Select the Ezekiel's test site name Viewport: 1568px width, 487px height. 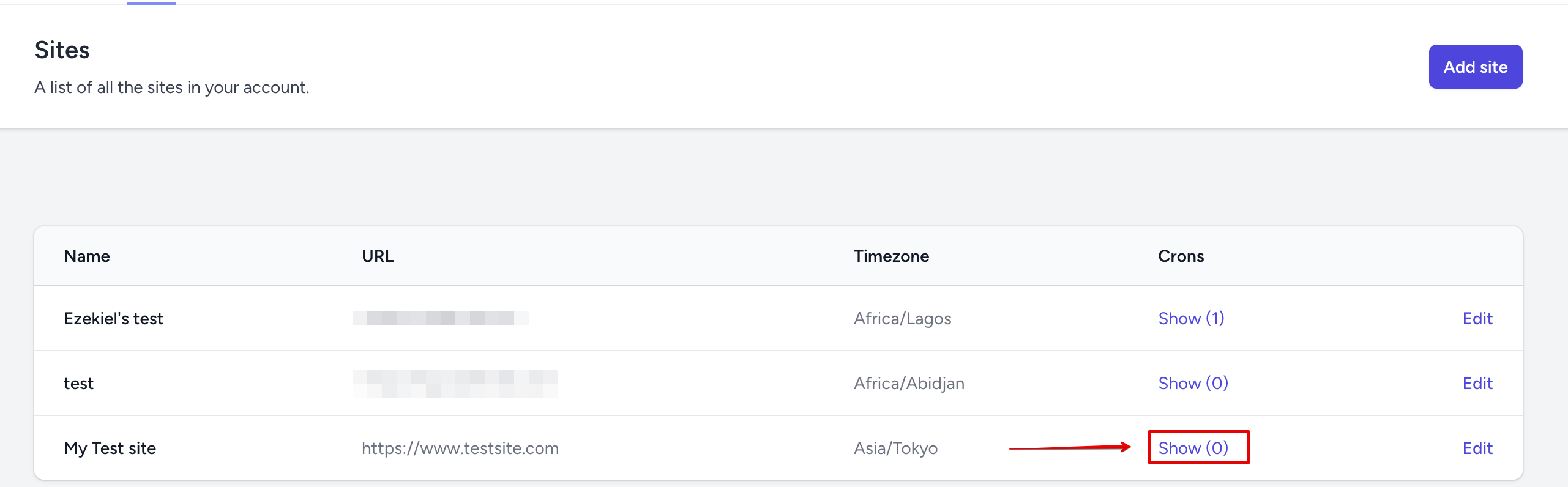pos(113,318)
